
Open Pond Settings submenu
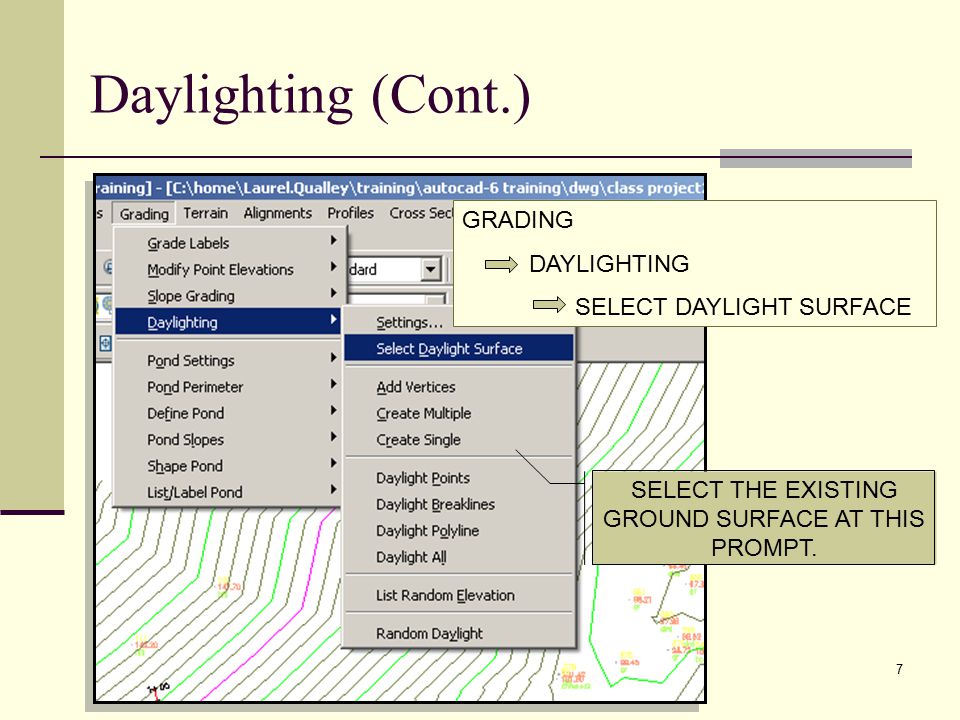228,361
